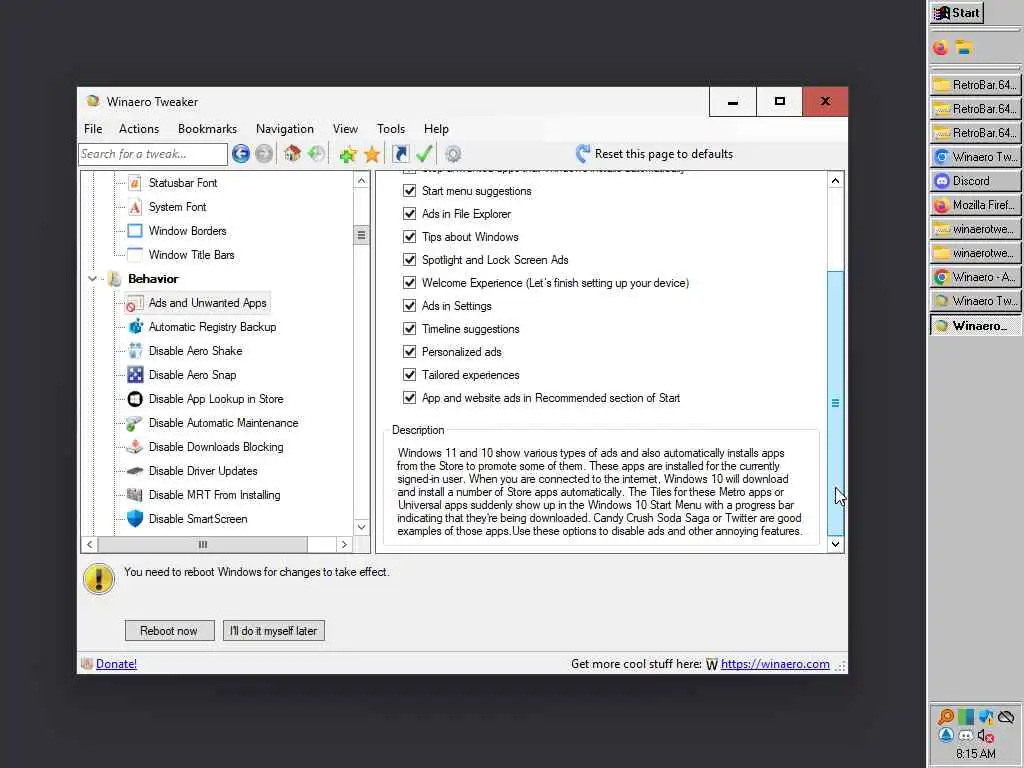Switch to Discord taskbar button

click(976, 181)
